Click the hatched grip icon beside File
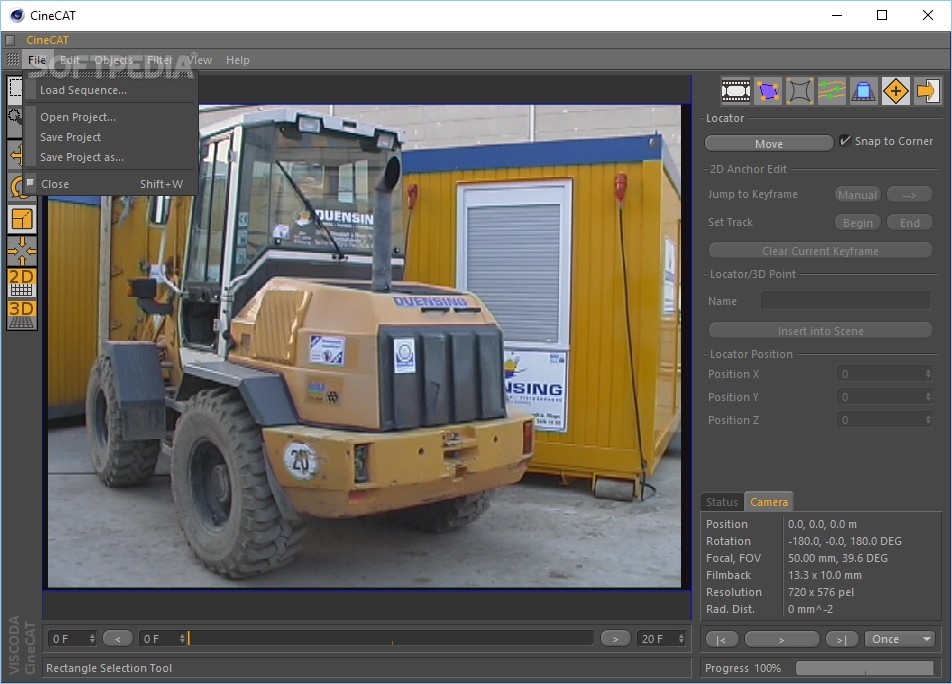 tap(12, 59)
